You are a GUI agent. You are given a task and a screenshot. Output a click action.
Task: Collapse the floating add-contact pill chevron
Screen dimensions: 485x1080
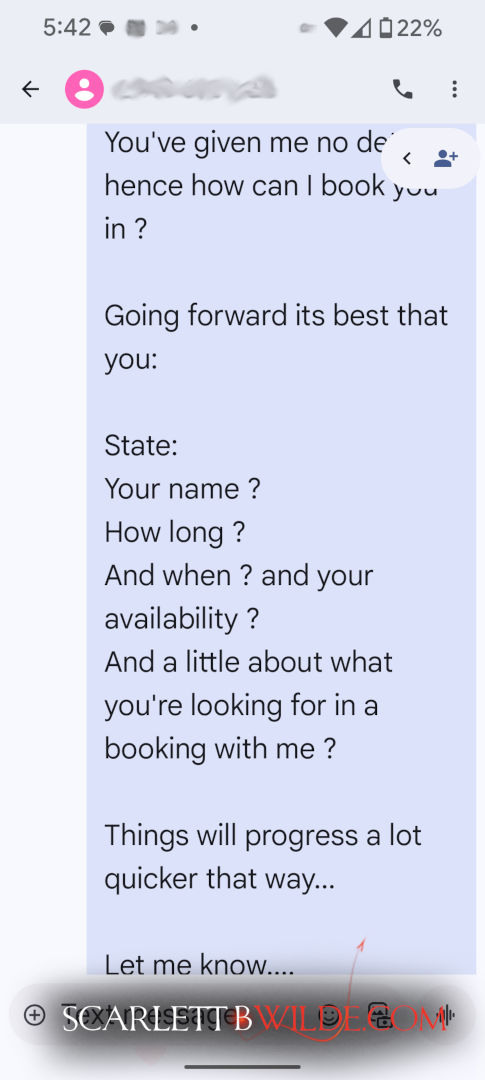pos(407,158)
